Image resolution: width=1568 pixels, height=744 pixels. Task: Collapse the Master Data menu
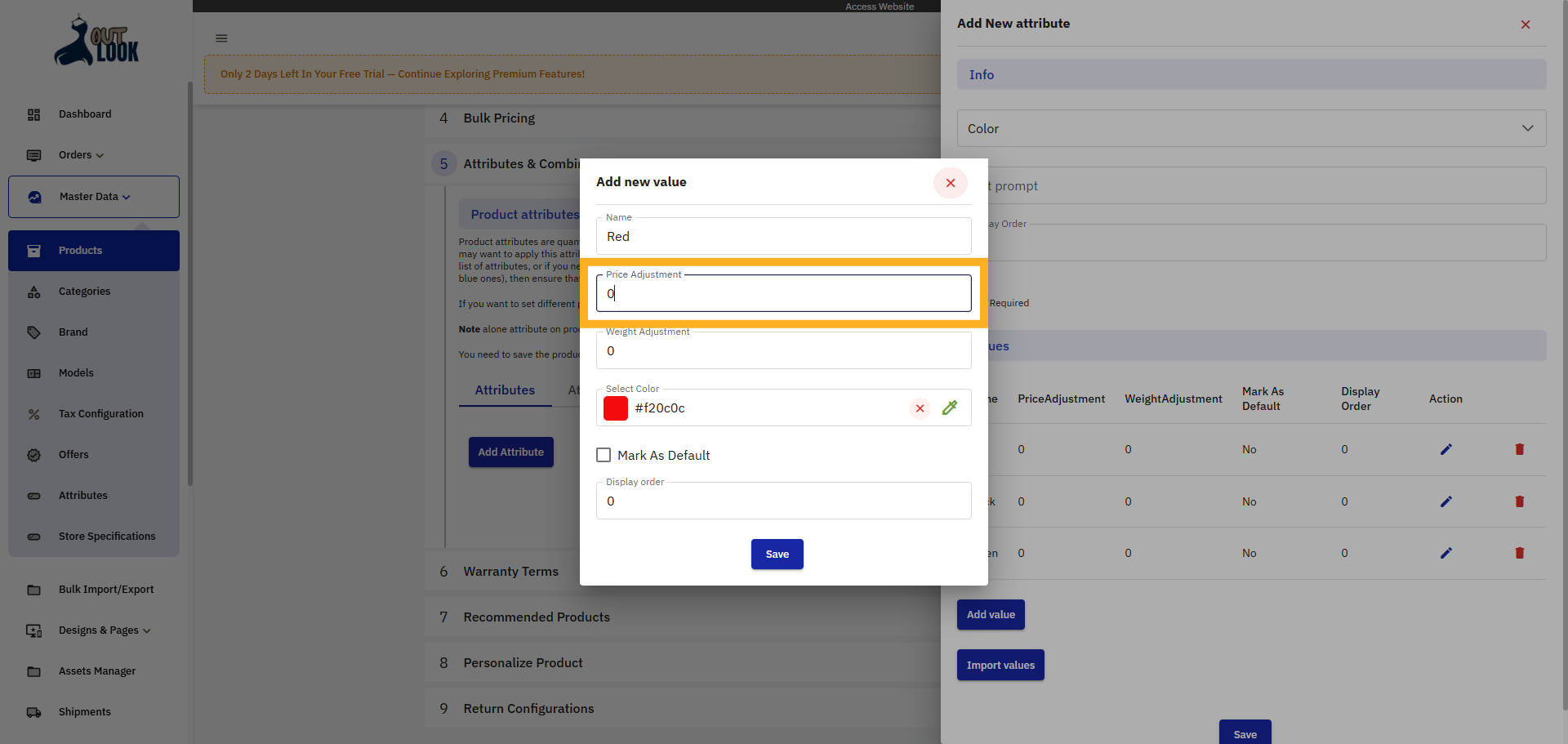click(x=127, y=197)
